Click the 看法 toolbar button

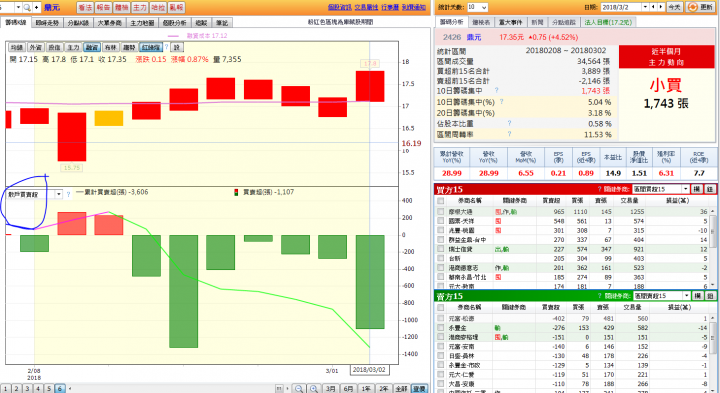coord(85,7)
